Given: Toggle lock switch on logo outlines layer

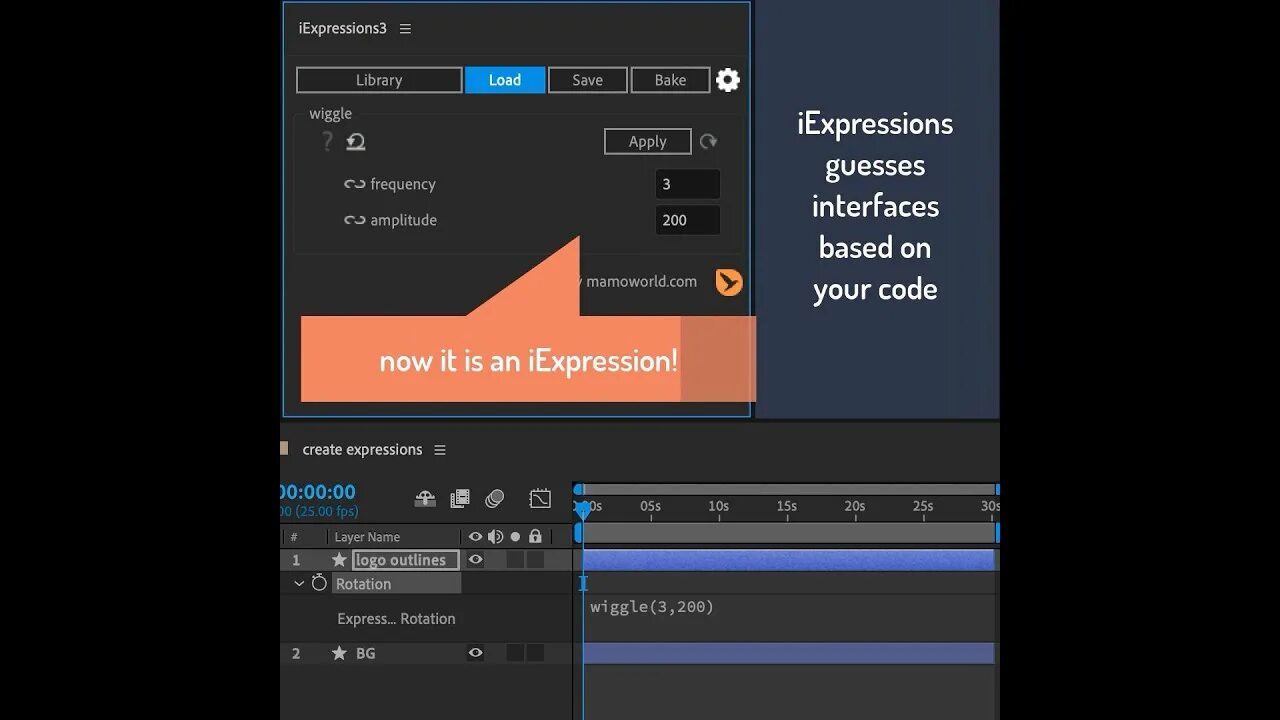Looking at the screenshot, I should [x=535, y=560].
